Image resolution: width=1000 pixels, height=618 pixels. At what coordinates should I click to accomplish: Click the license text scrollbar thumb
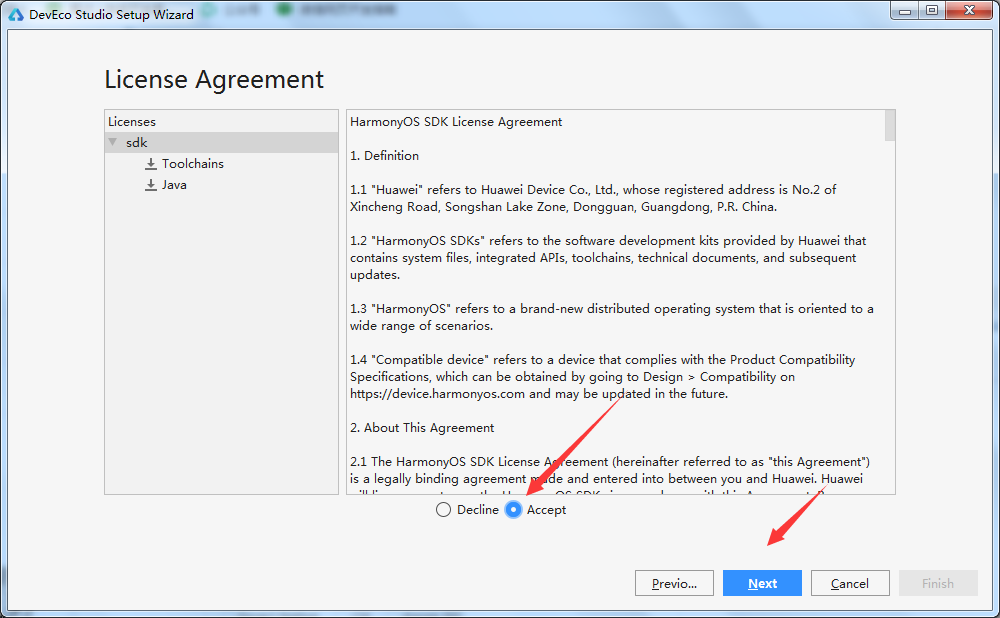[890, 126]
